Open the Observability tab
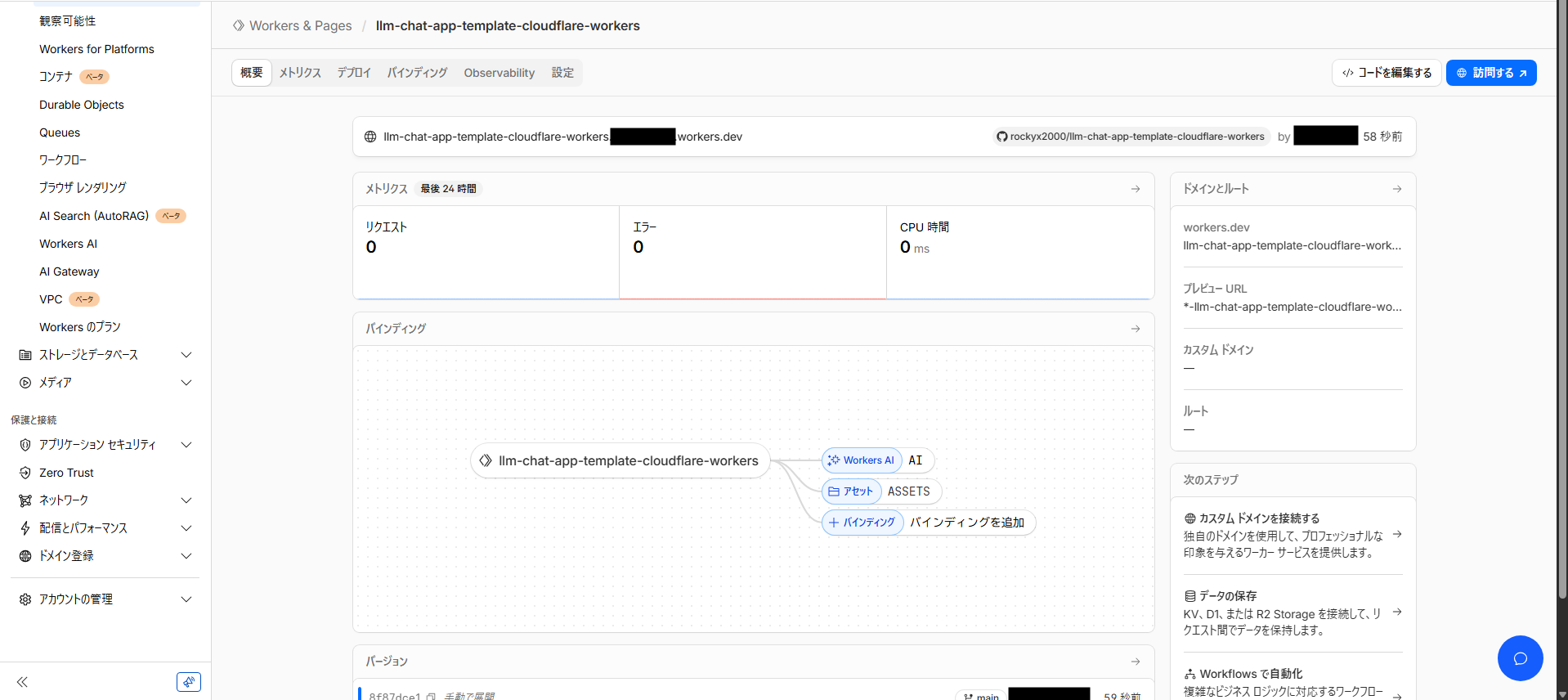This screenshot has height=700, width=1568. tap(500, 73)
